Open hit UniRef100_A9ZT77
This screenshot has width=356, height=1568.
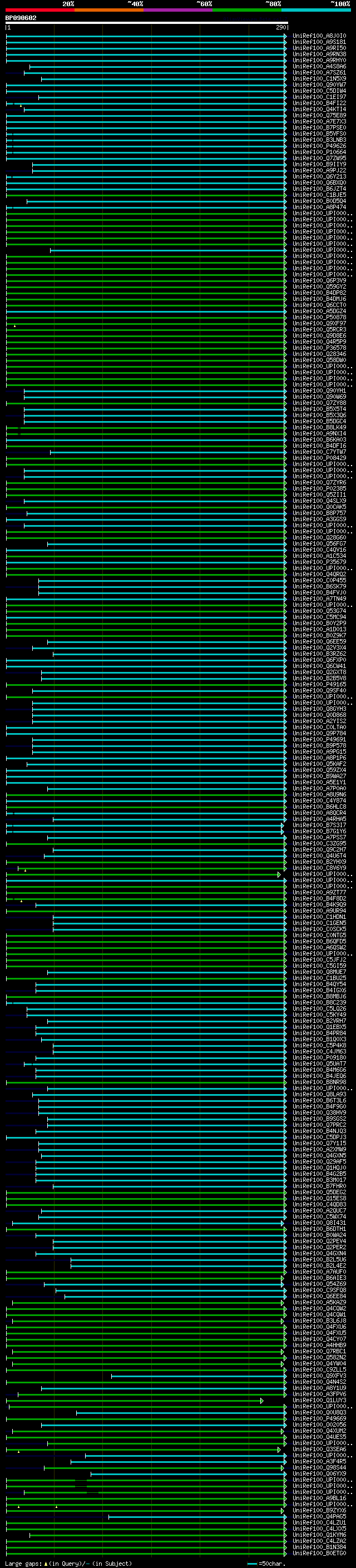pos(319,892)
